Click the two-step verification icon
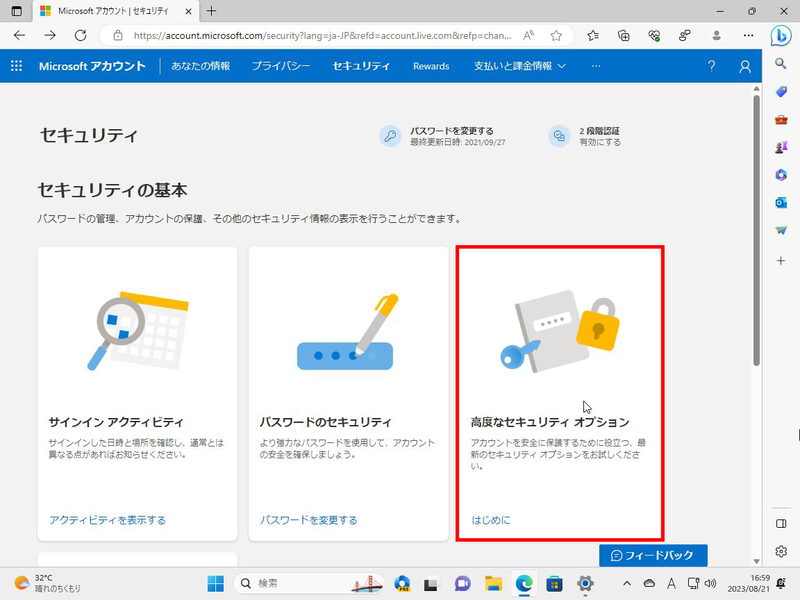 click(559, 136)
